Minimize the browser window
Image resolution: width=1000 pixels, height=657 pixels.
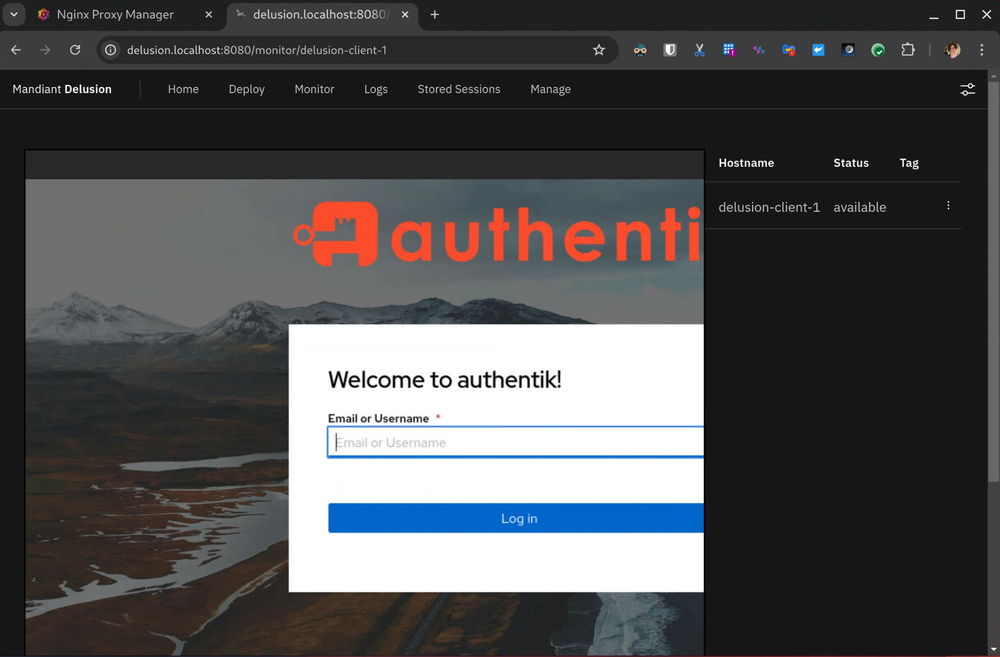(934, 15)
